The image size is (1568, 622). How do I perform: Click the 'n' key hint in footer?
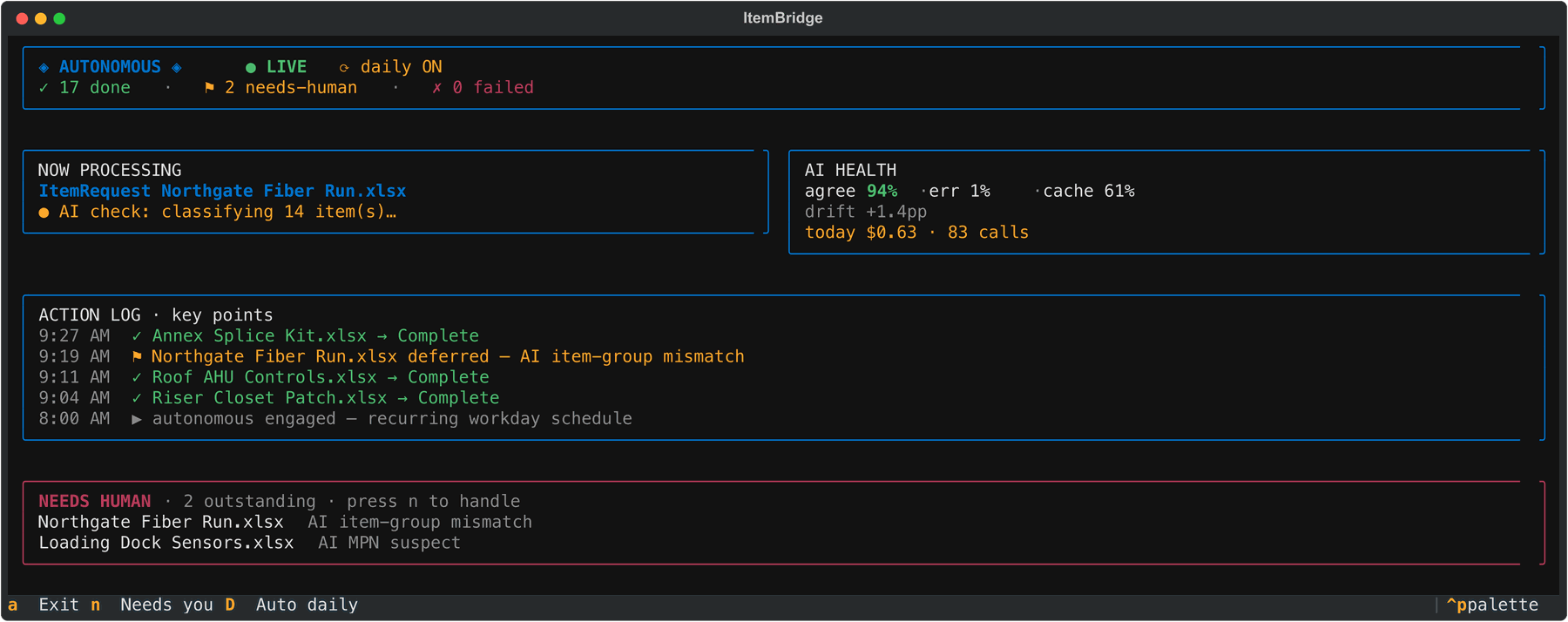[96, 605]
